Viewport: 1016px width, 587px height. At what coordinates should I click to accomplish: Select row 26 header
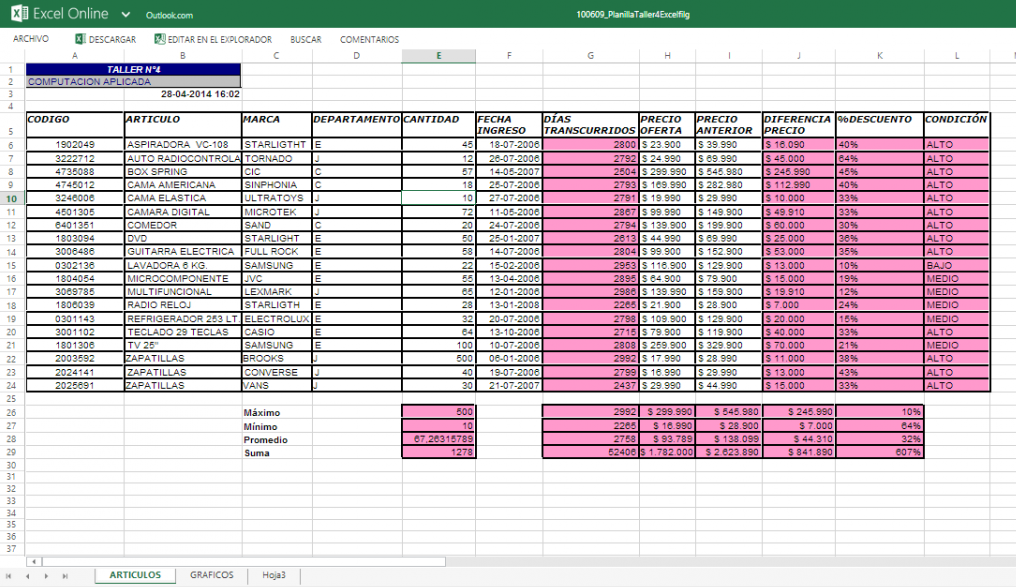(12, 413)
